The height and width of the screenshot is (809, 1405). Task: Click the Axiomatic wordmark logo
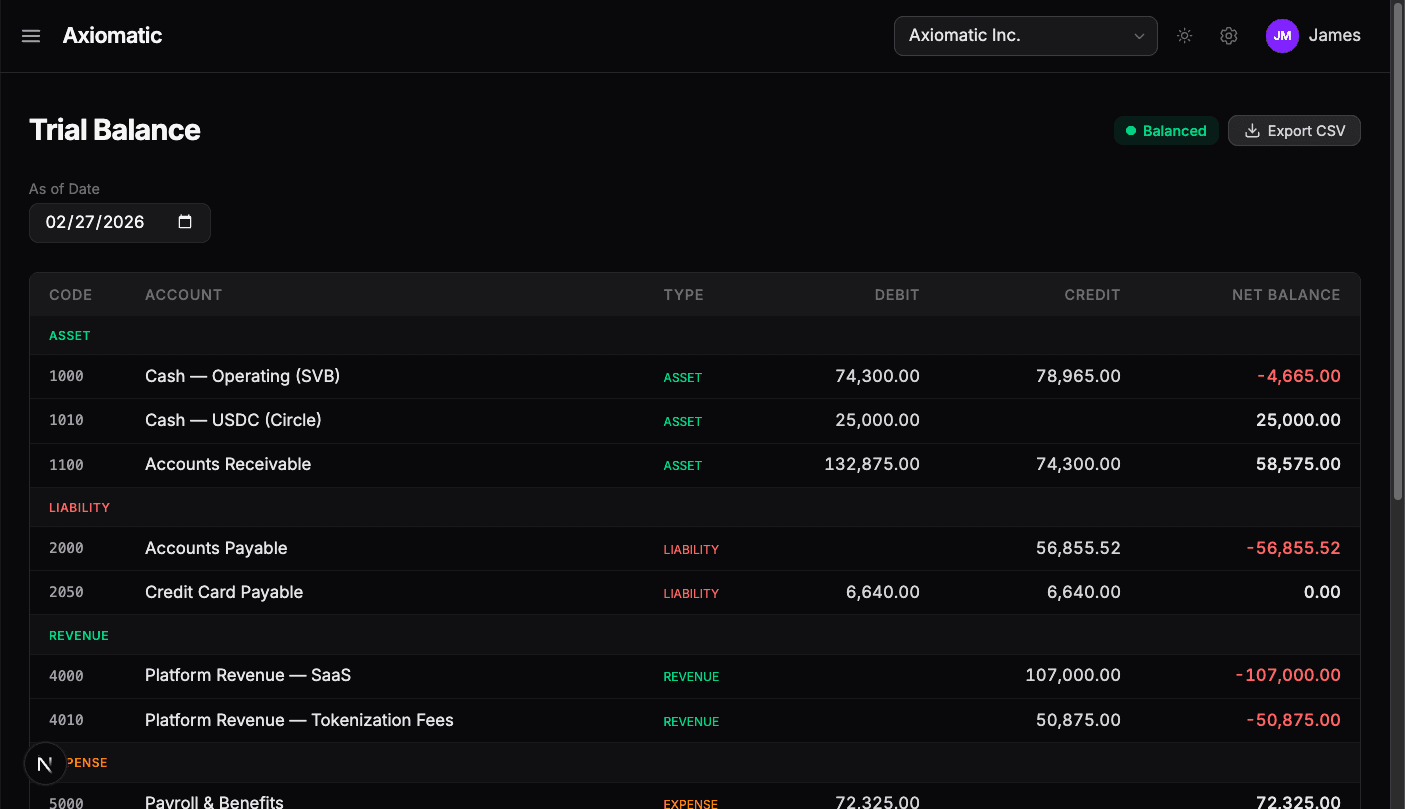coord(112,35)
